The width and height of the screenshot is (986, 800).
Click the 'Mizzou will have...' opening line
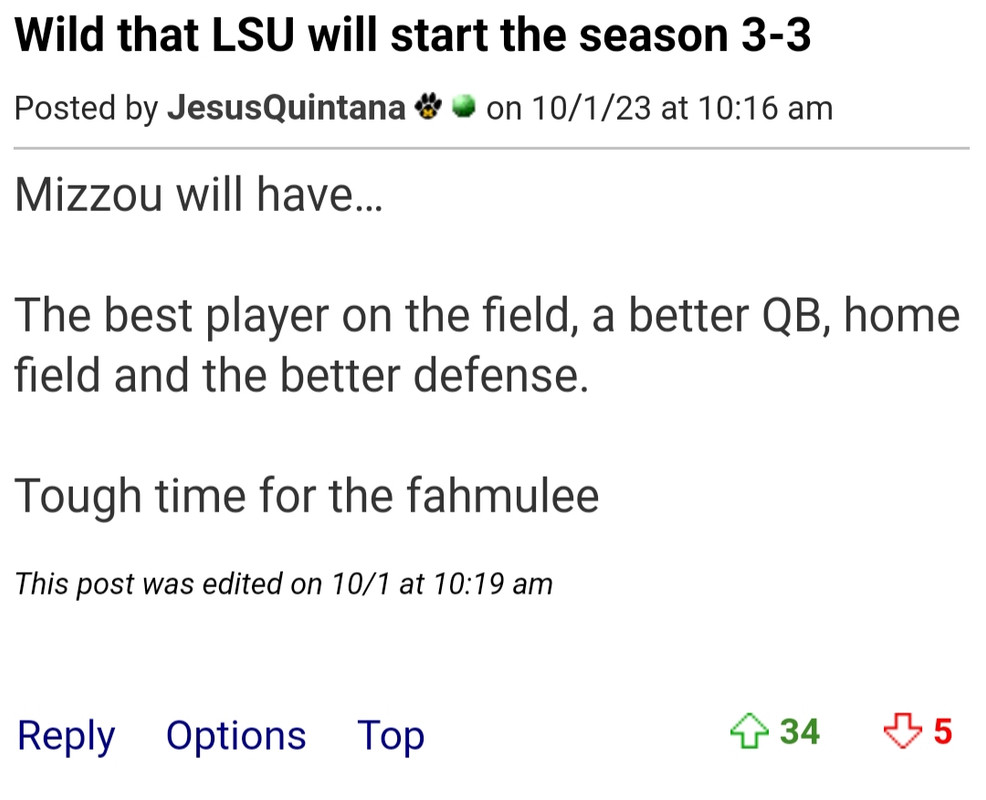(x=198, y=194)
